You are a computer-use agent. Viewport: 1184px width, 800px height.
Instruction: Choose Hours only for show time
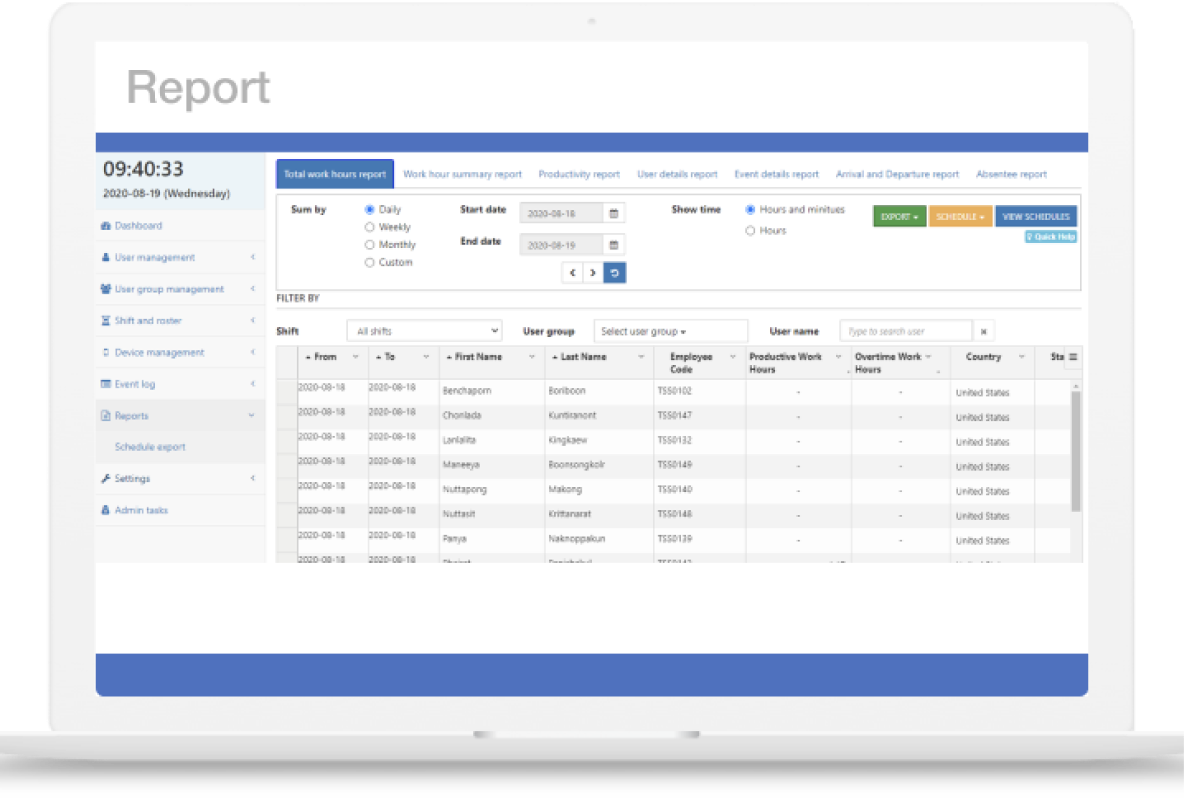751,231
